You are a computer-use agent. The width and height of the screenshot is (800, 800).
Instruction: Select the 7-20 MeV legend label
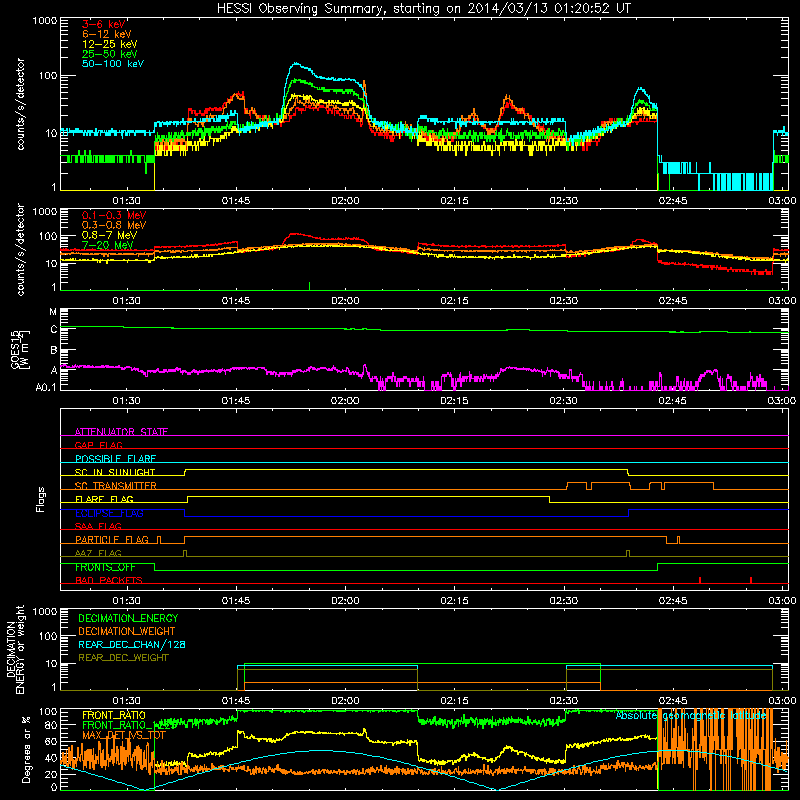coord(107,245)
